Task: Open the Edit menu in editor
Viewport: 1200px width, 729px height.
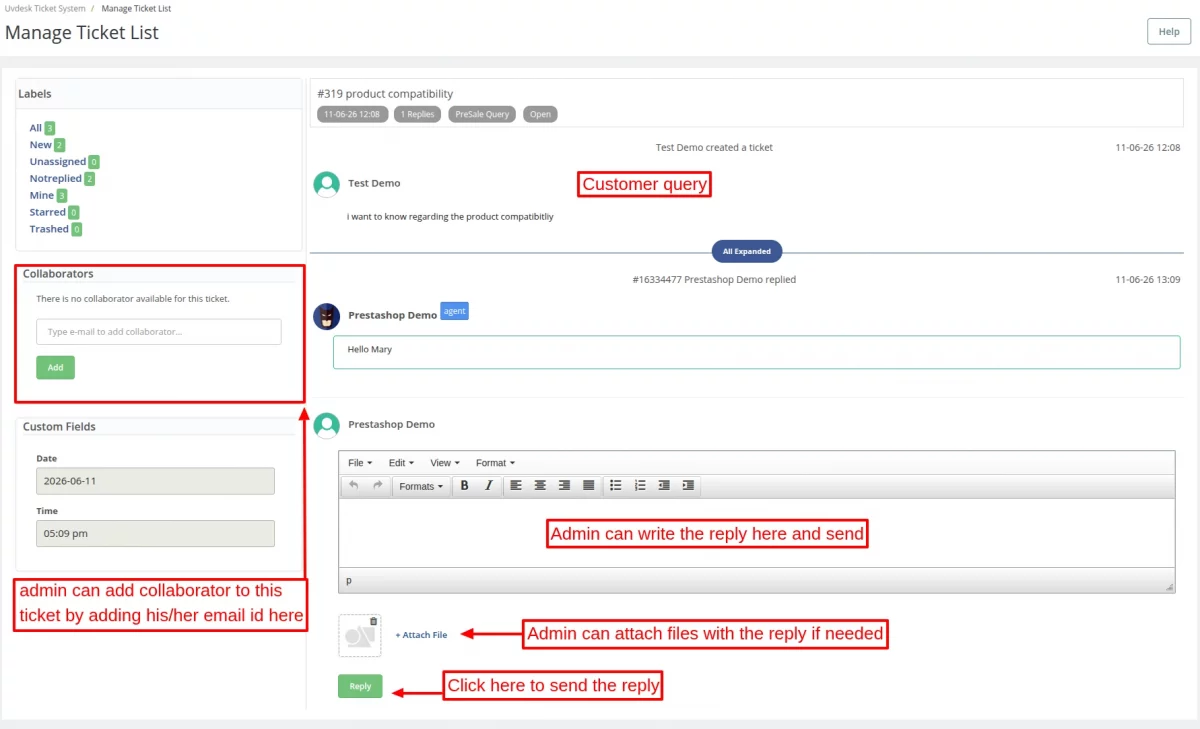Action: click(x=401, y=463)
